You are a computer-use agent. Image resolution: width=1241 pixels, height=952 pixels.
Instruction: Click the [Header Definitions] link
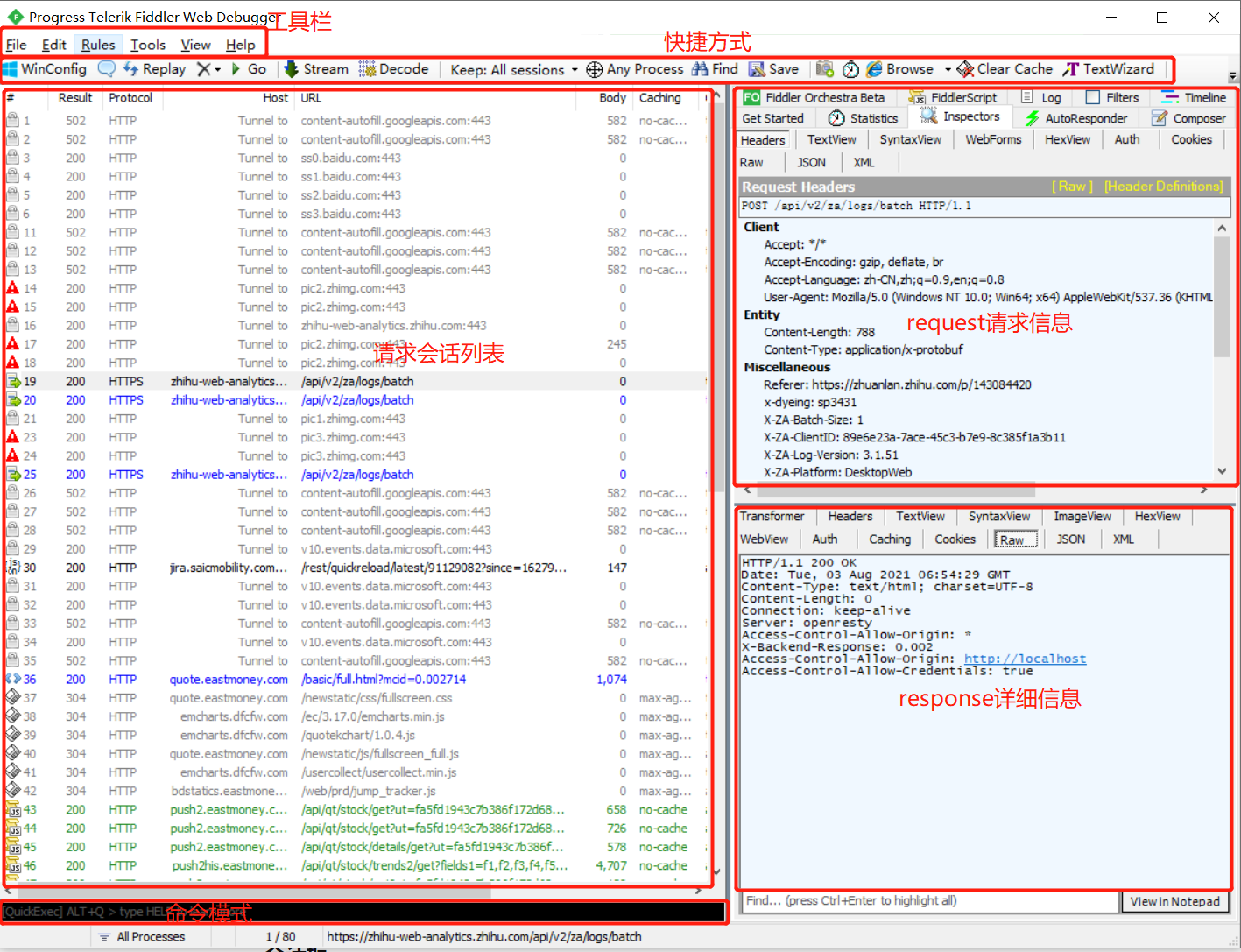tap(1163, 187)
